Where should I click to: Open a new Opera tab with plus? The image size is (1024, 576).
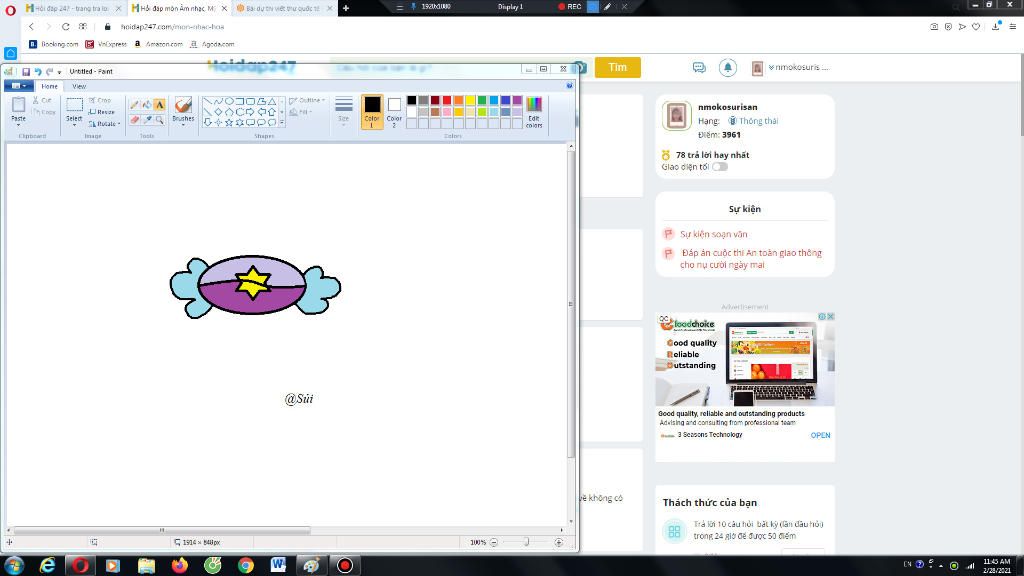[345, 8]
